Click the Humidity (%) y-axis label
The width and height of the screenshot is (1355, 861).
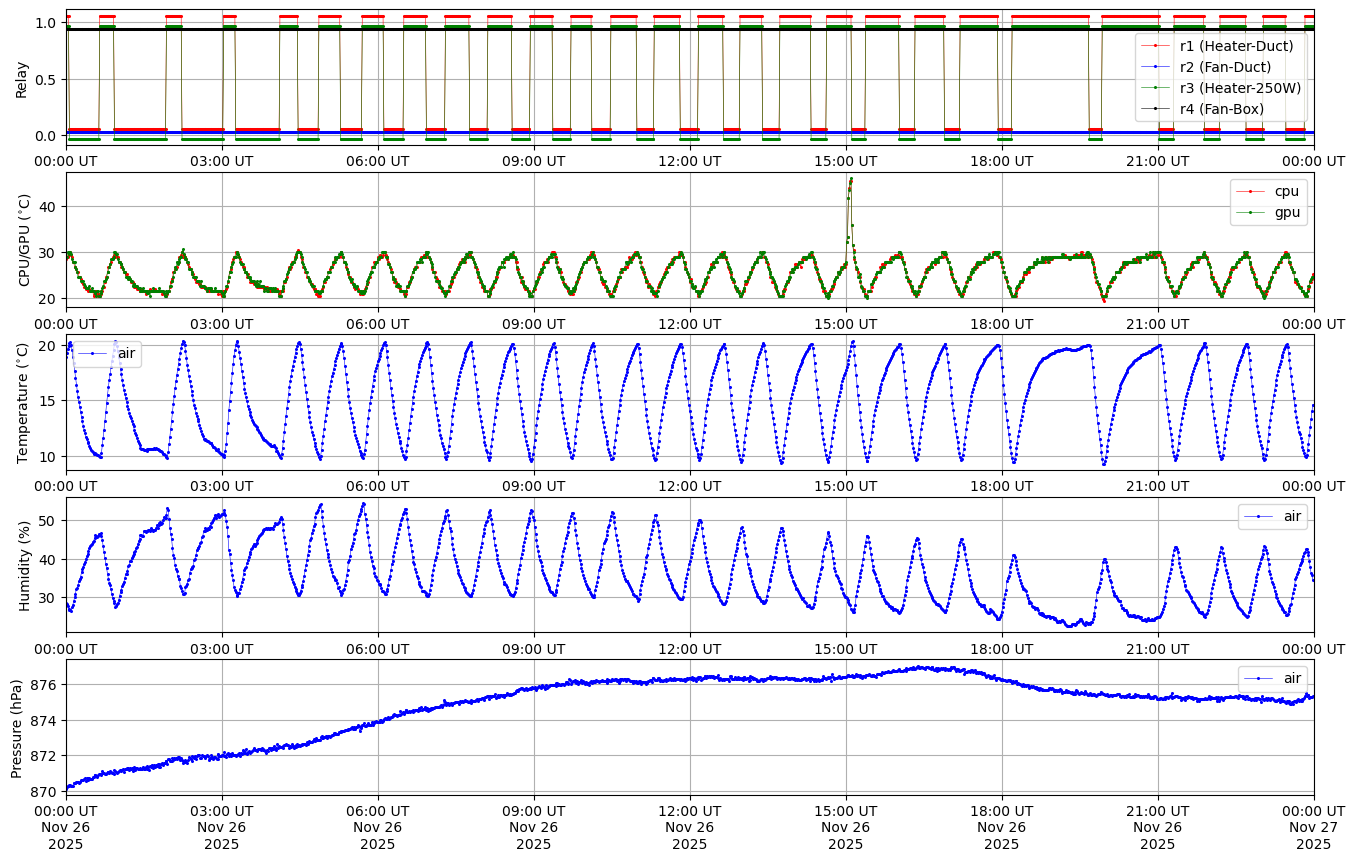click(x=25, y=565)
